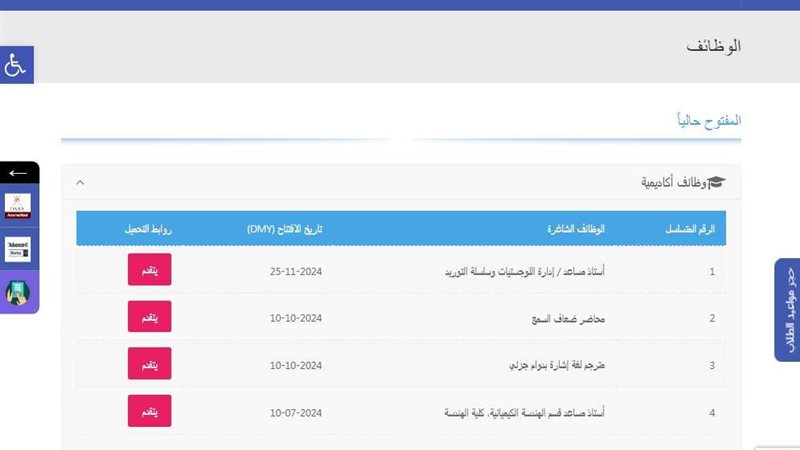800x450 pixels.
Task: Open the second accreditation badge in sidebar
Action: coord(18,249)
